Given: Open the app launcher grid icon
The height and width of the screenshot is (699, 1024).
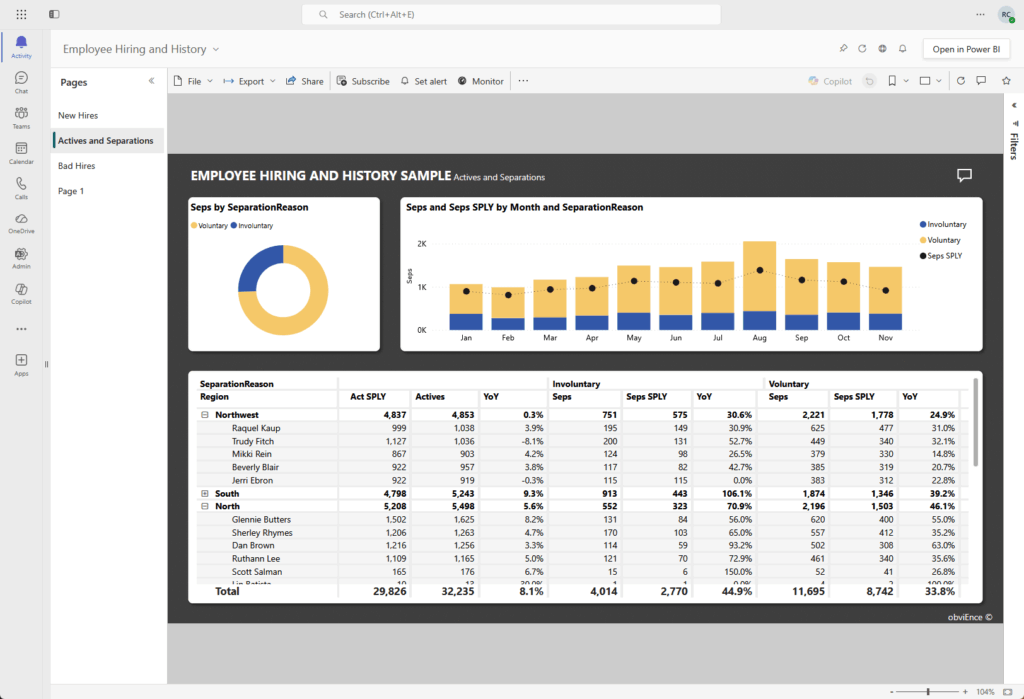Looking at the screenshot, I should coord(21,14).
